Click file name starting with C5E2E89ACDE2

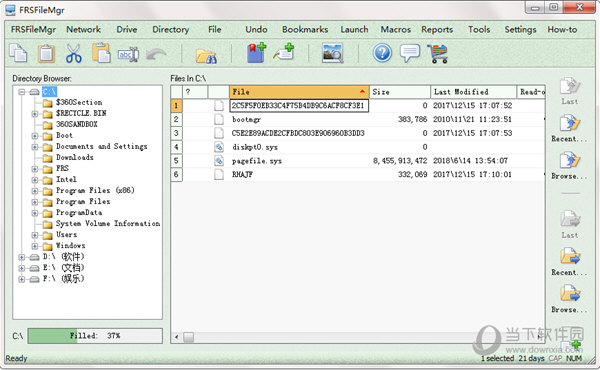(298, 133)
